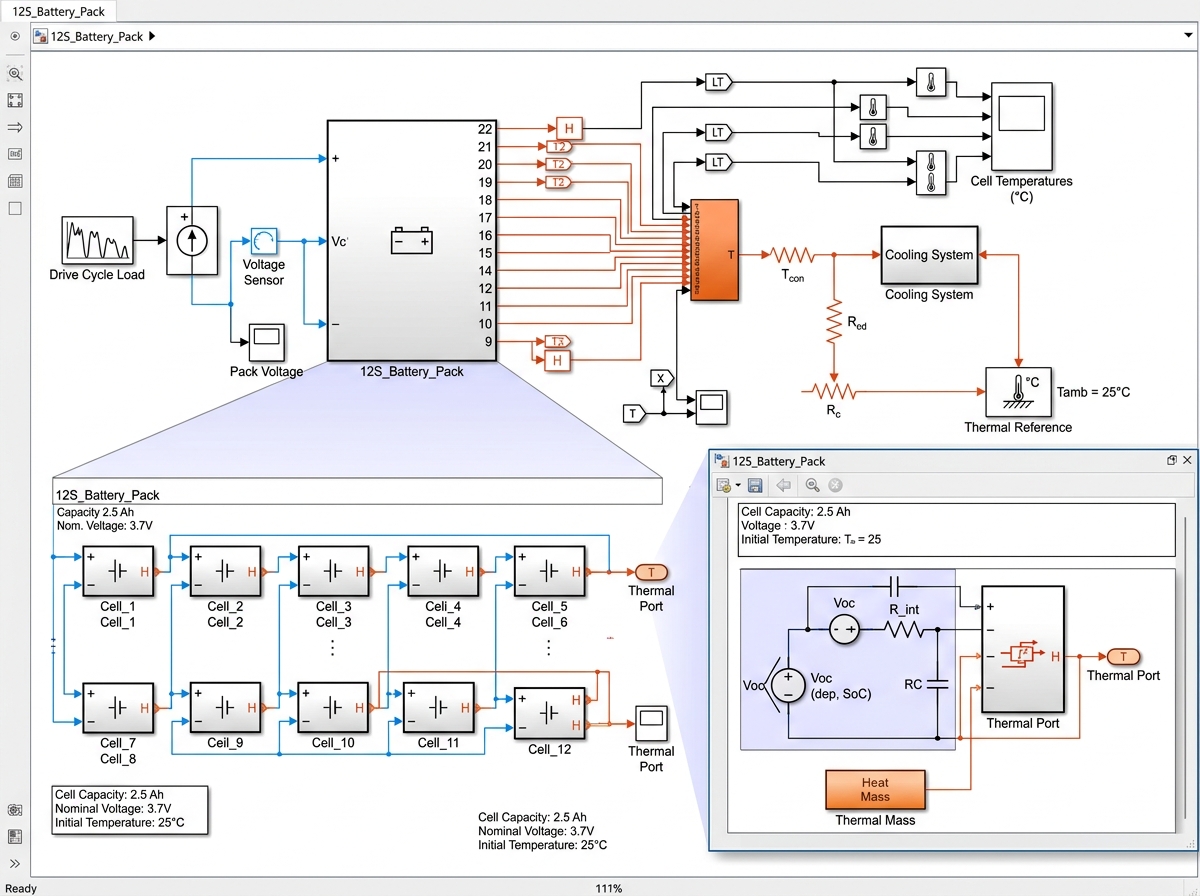
Task: Click the camera screenshot icon at palette bottom
Action: [15, 809]
